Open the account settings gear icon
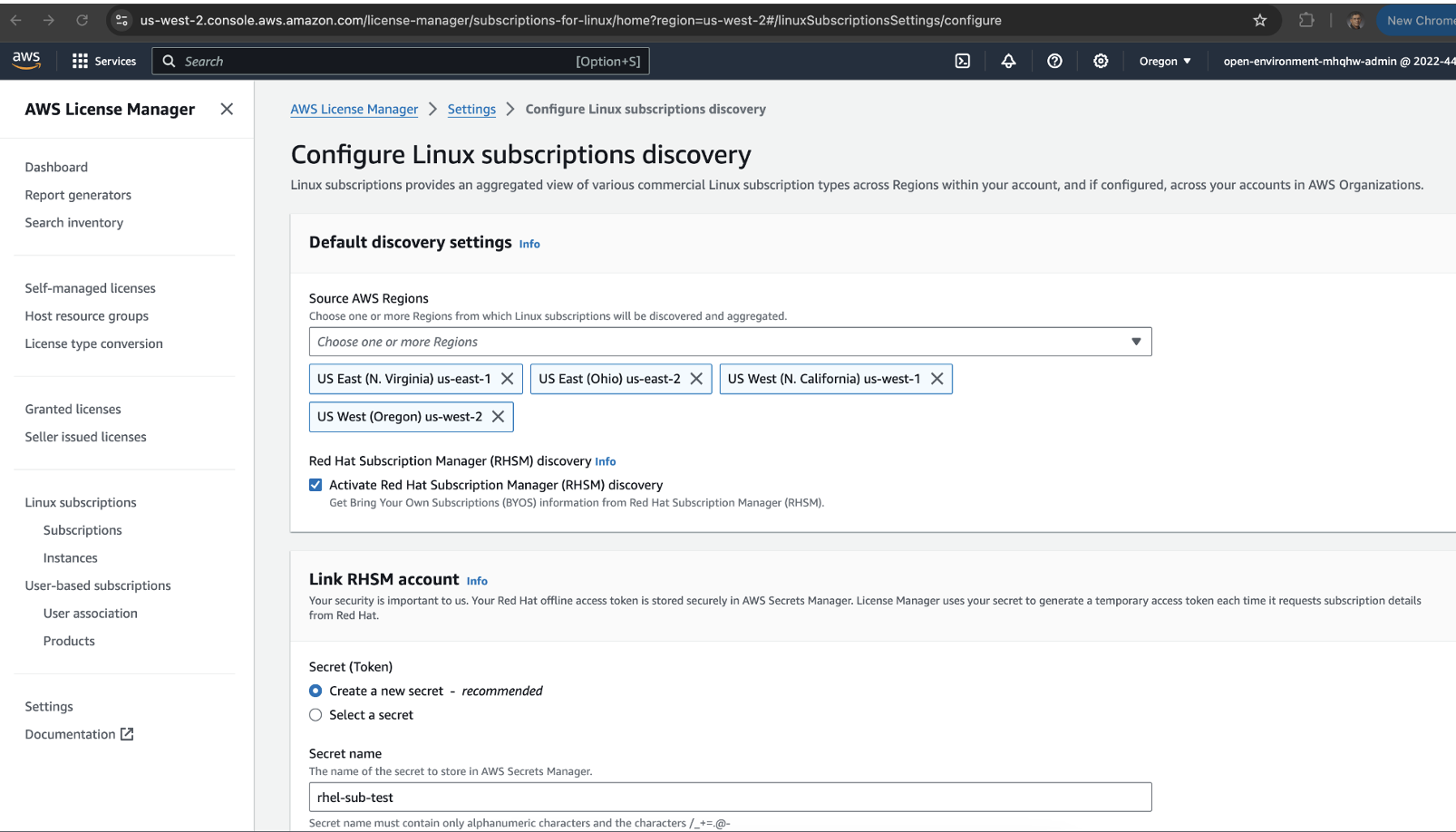The width and height of the screenshot is (1456, 832). (1100, 61)
